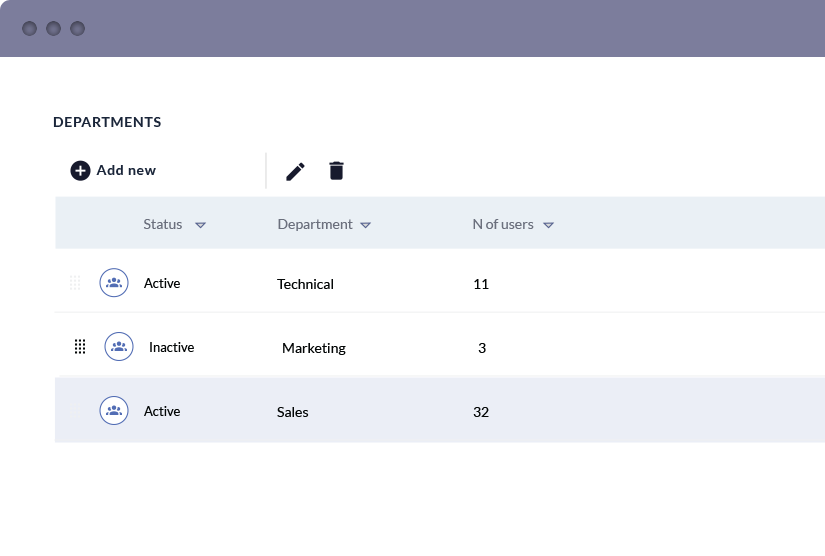
Task: Click the Department column header text
Action: click(x=315, y=224)
